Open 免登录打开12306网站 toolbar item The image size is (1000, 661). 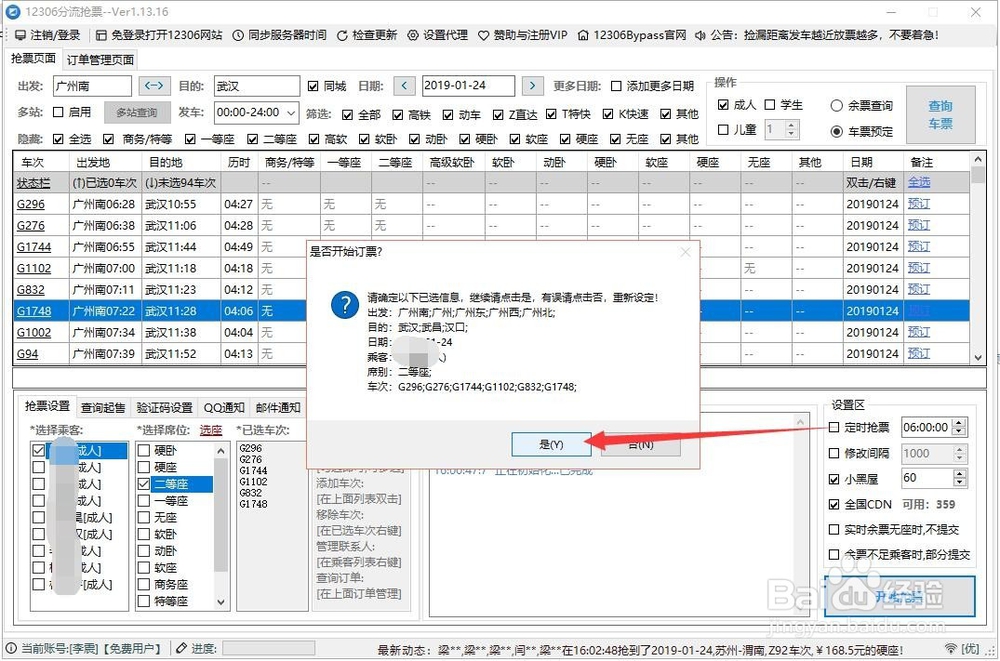pyautogui.click(x=159, y=35)
